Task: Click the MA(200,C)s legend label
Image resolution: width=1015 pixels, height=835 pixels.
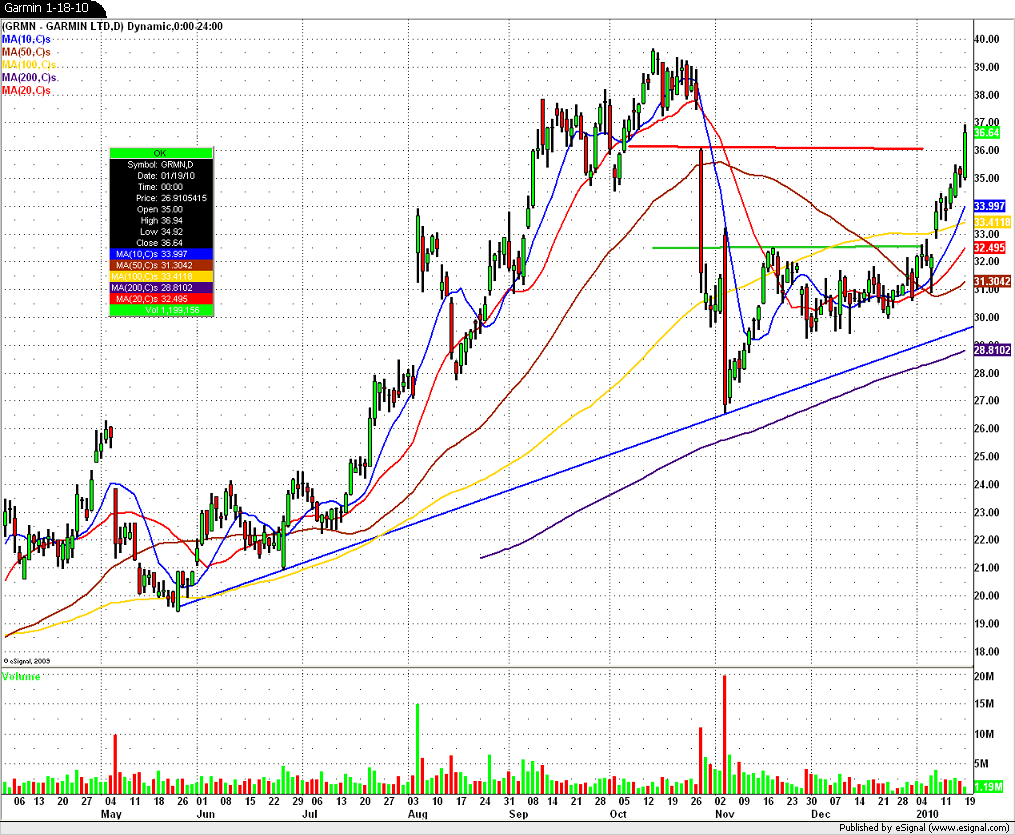Action: coord(30,78)
